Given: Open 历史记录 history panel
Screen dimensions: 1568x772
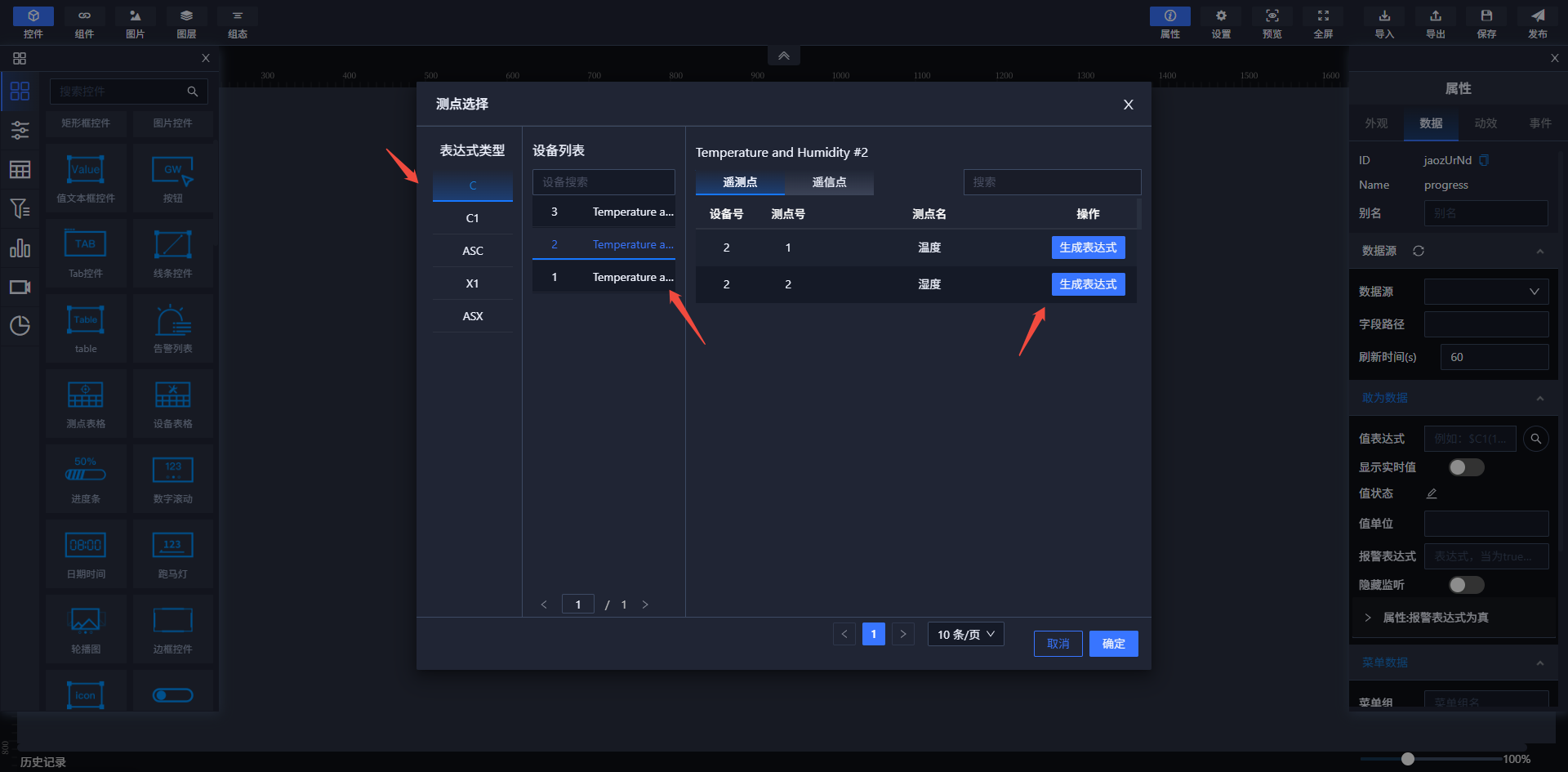Looking at the screenshot, I should (x=43, y=762).
